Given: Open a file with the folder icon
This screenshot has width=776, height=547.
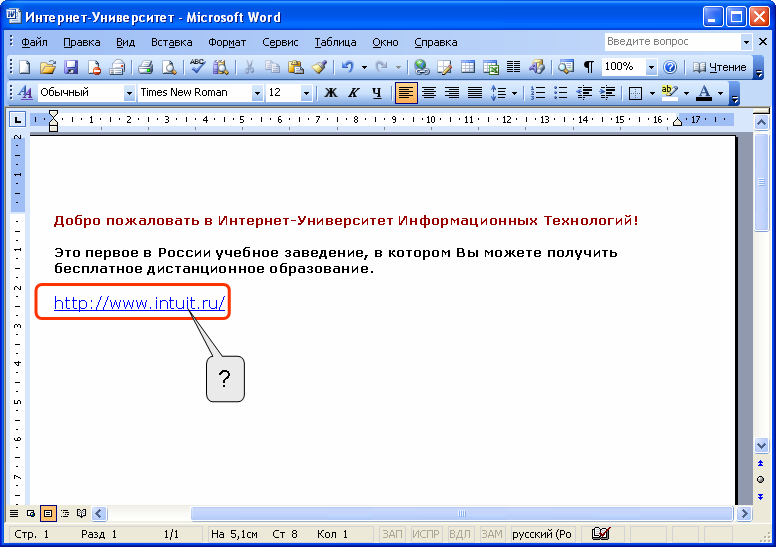Looking at the screenshot, I should coord(48,67).
